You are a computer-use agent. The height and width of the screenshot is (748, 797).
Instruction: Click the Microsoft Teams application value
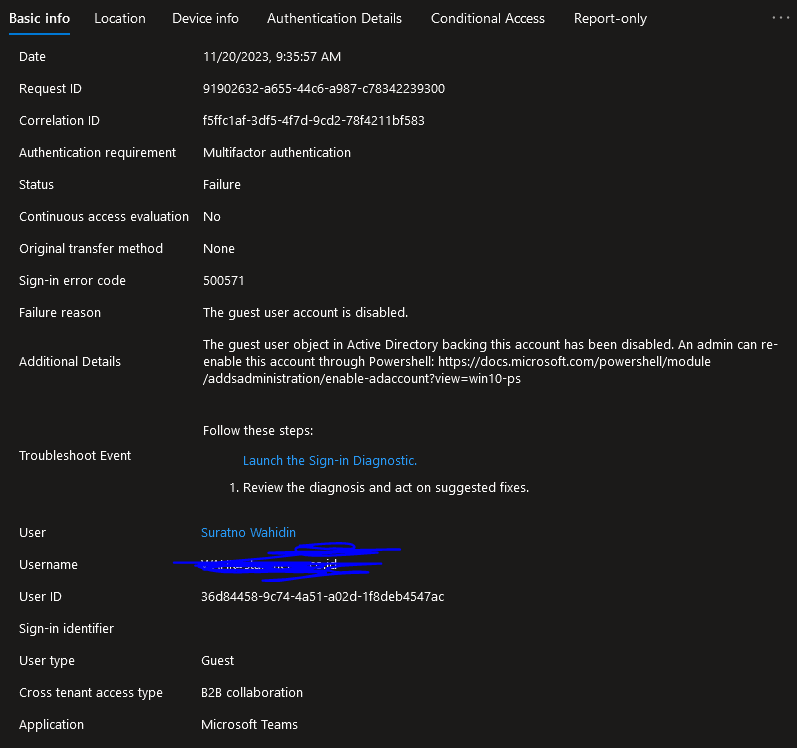click(250, 725)
